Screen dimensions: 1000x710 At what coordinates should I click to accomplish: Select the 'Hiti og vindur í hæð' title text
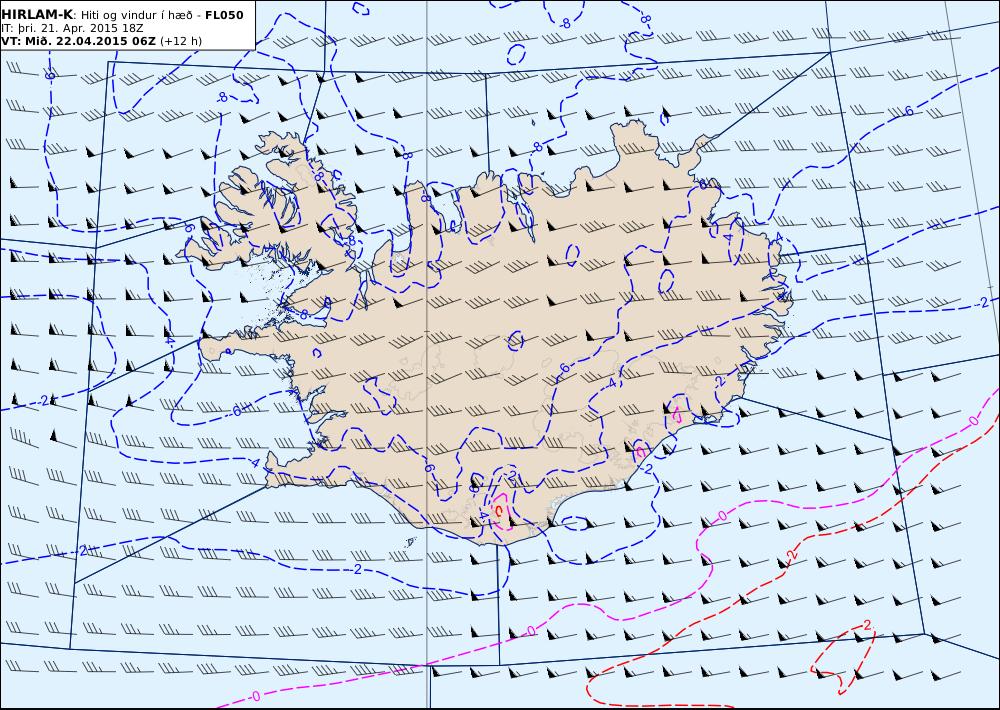coord(136,15)
